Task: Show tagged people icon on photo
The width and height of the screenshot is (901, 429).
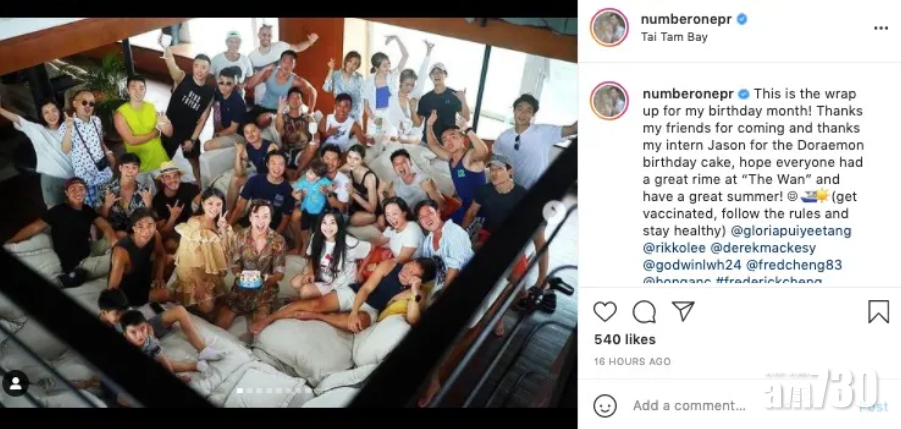Action: pos(16,383)
